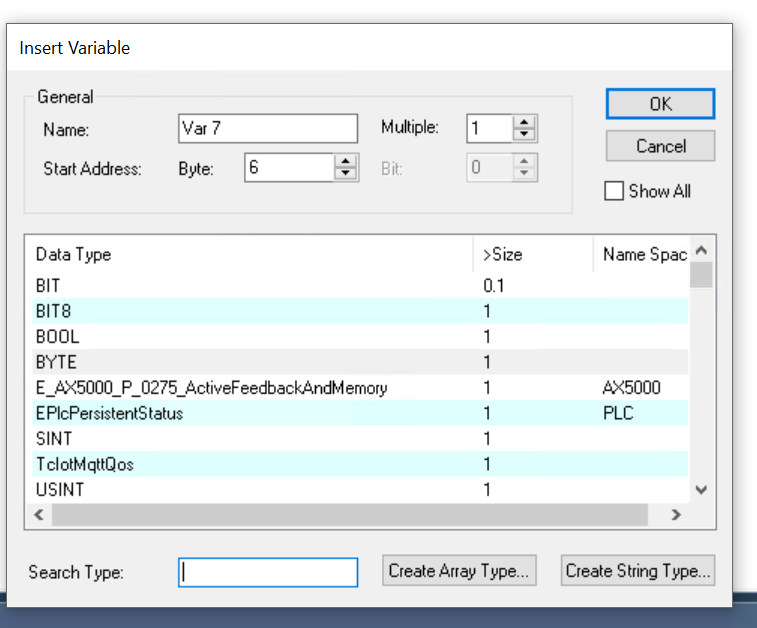Viewport: 757px width, 628px height.
Task: Click the Cancel button
Action: pyautogui.click(x=660, y=146)
